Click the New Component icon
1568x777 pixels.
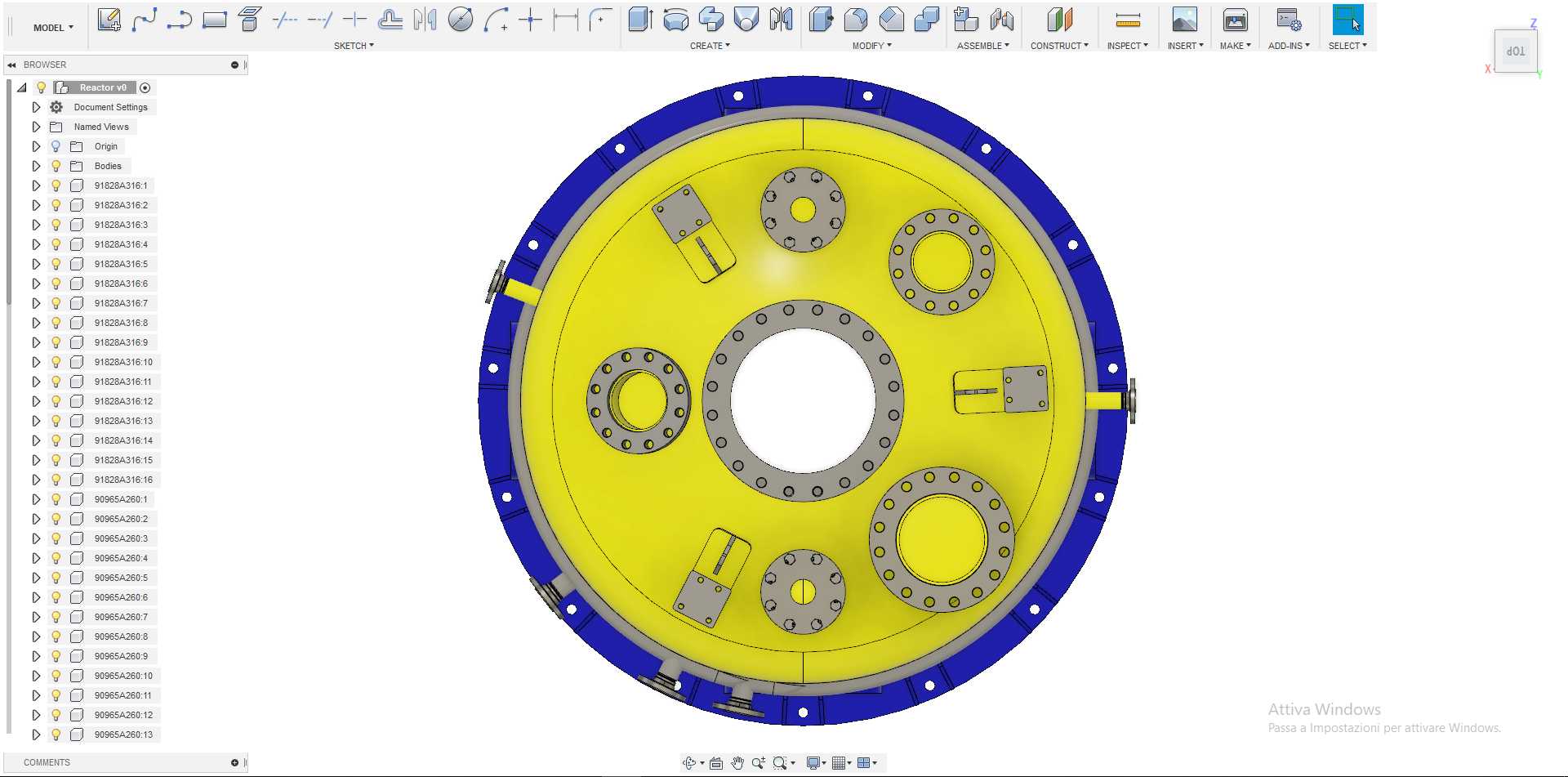coord(966,20)
